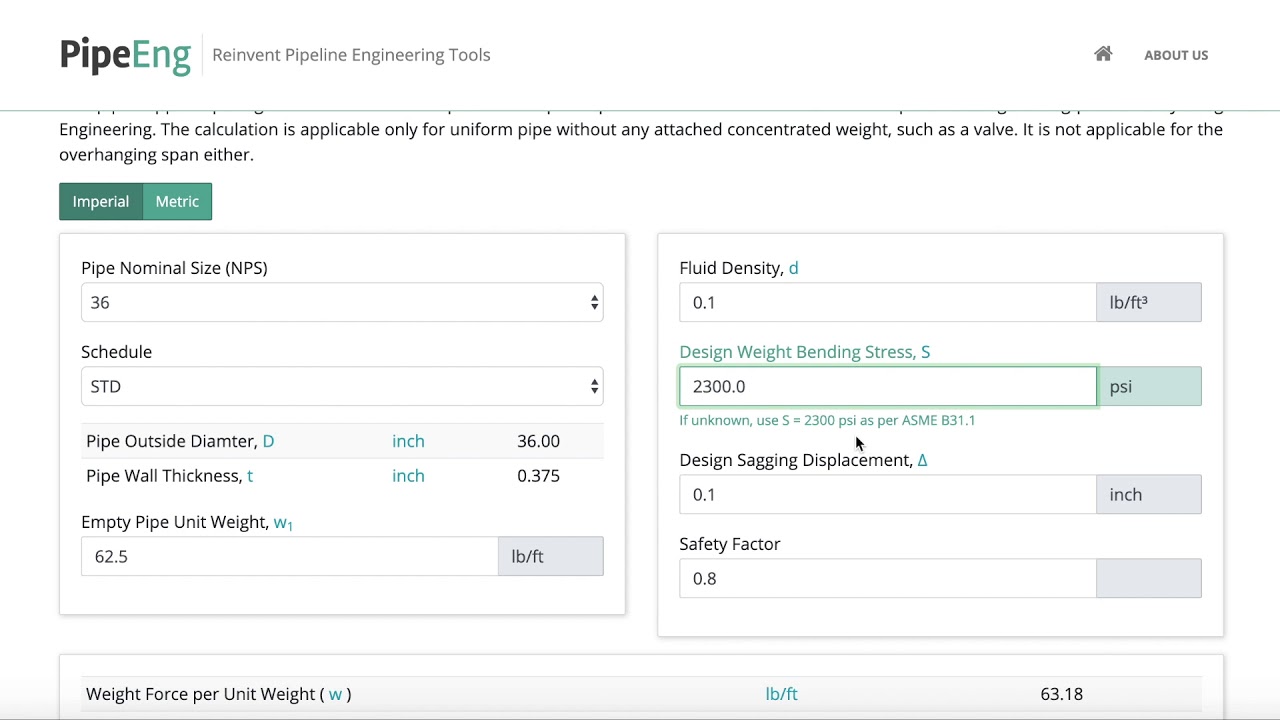Click the 'Weight Force per Unit Weight' row label
Screen dimensions: 1280x720
tap(218, 693)
